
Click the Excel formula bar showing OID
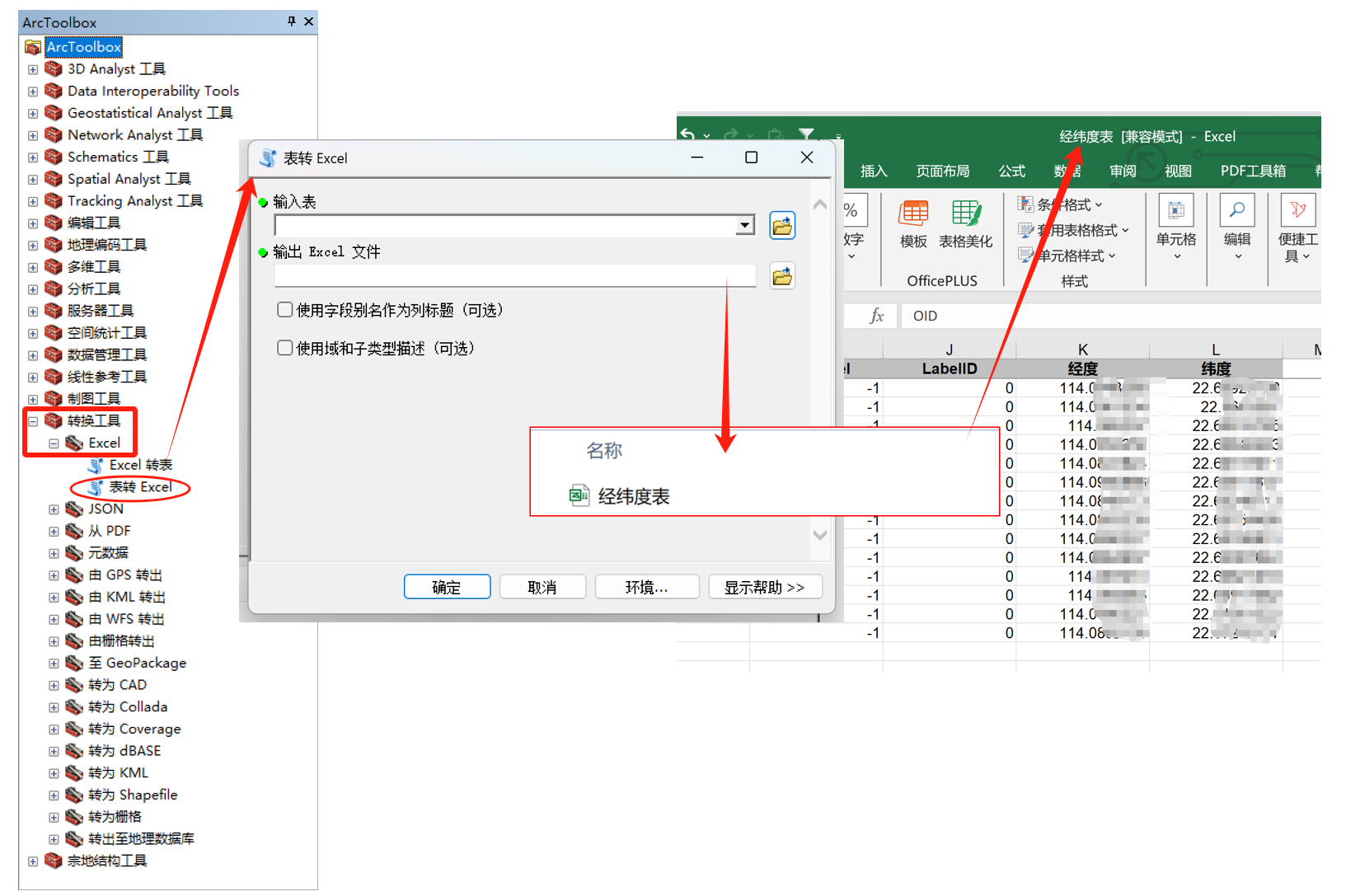point(1111,316)
